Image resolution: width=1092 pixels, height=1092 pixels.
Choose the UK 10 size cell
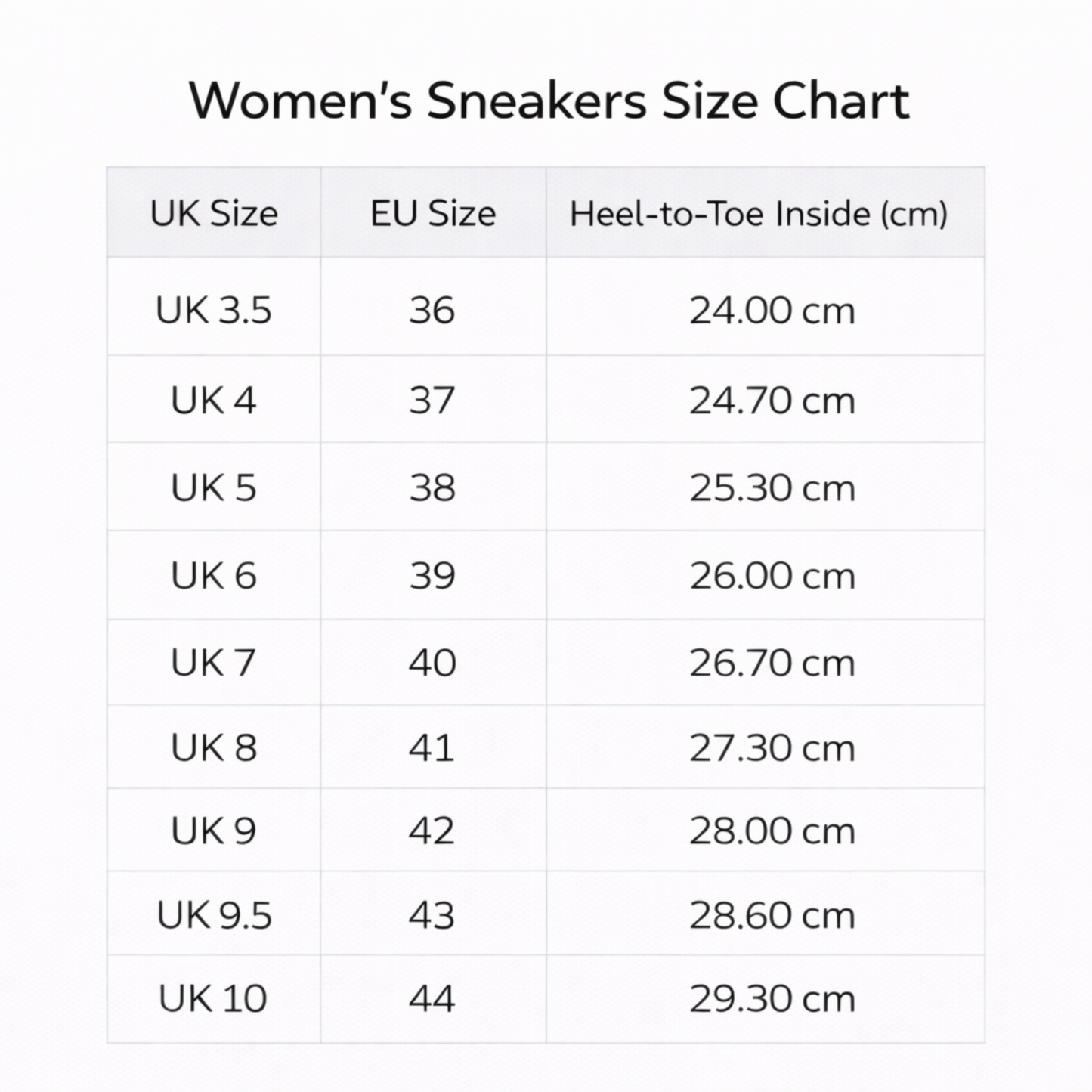(x=213, y=998)
